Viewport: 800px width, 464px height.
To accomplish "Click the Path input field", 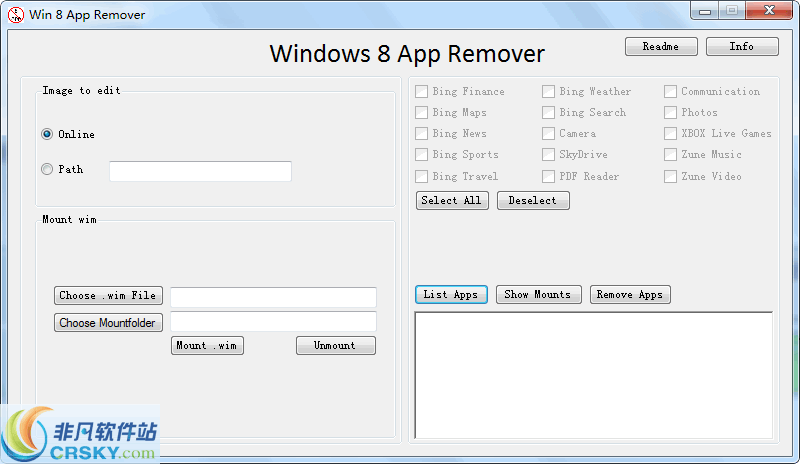I will [x=201, y=171].
